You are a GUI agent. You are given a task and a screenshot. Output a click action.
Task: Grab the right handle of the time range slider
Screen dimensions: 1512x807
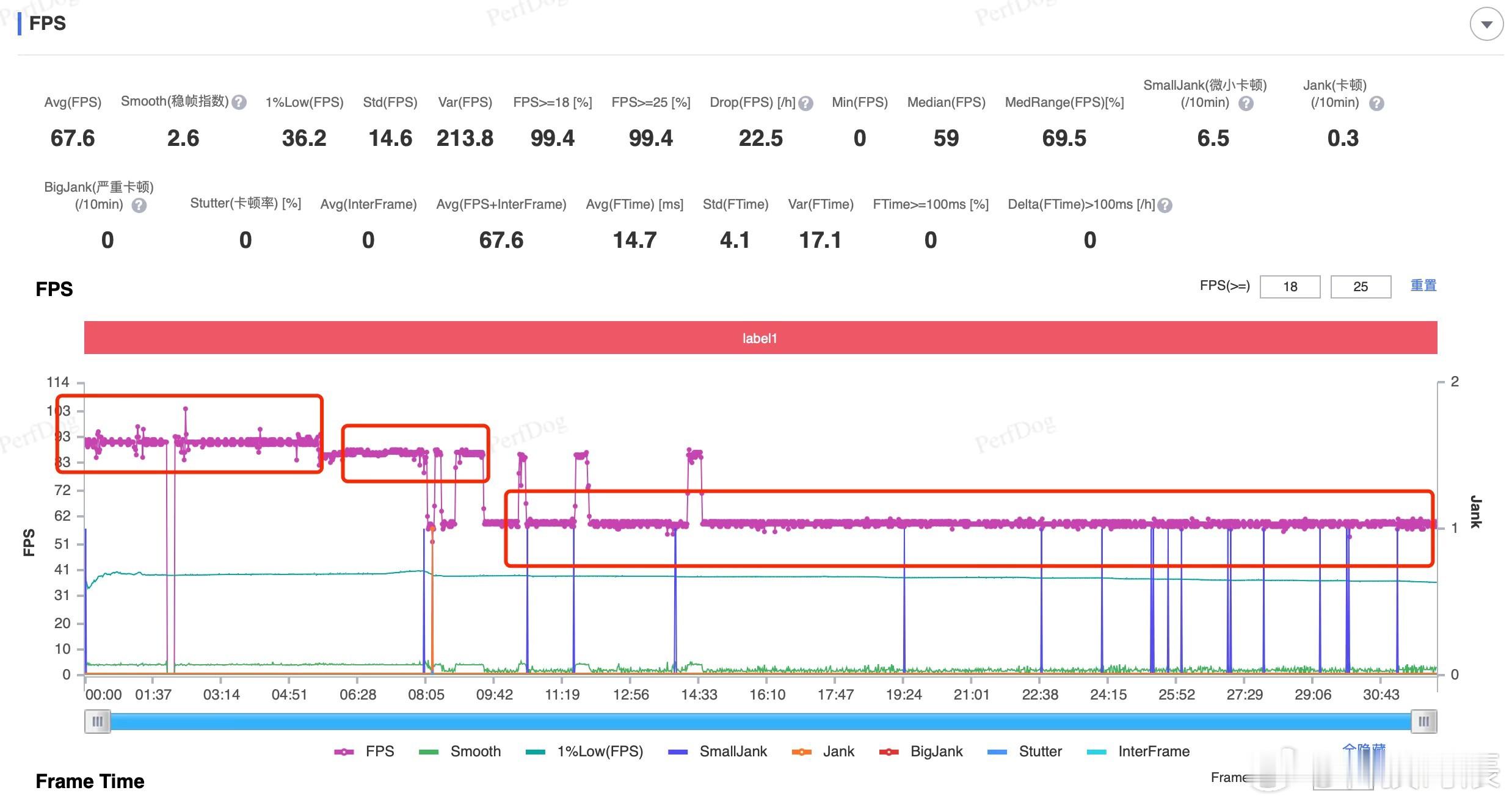[1423, 722]
